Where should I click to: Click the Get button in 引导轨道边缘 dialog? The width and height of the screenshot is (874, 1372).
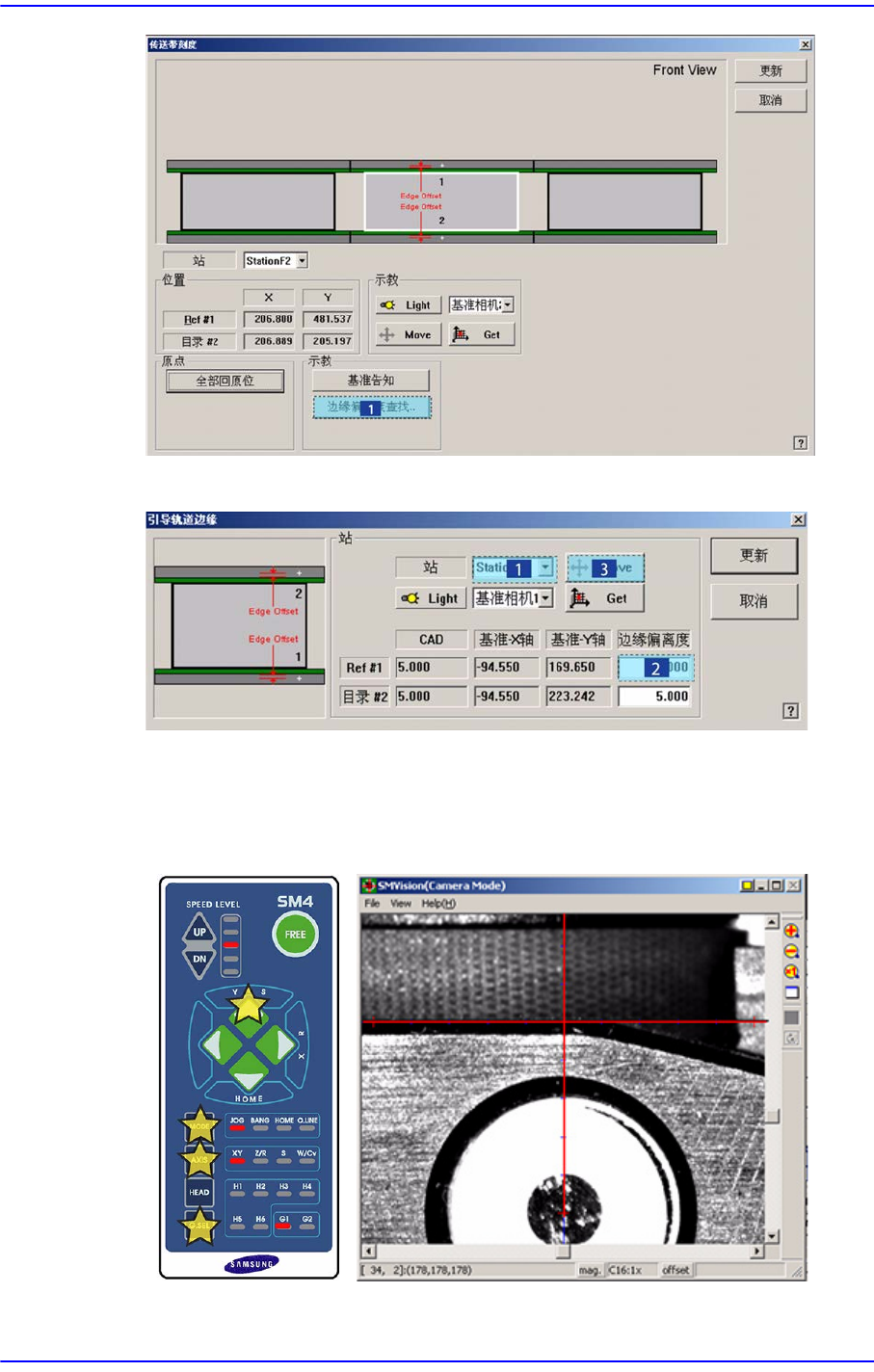tap(604, 598)
